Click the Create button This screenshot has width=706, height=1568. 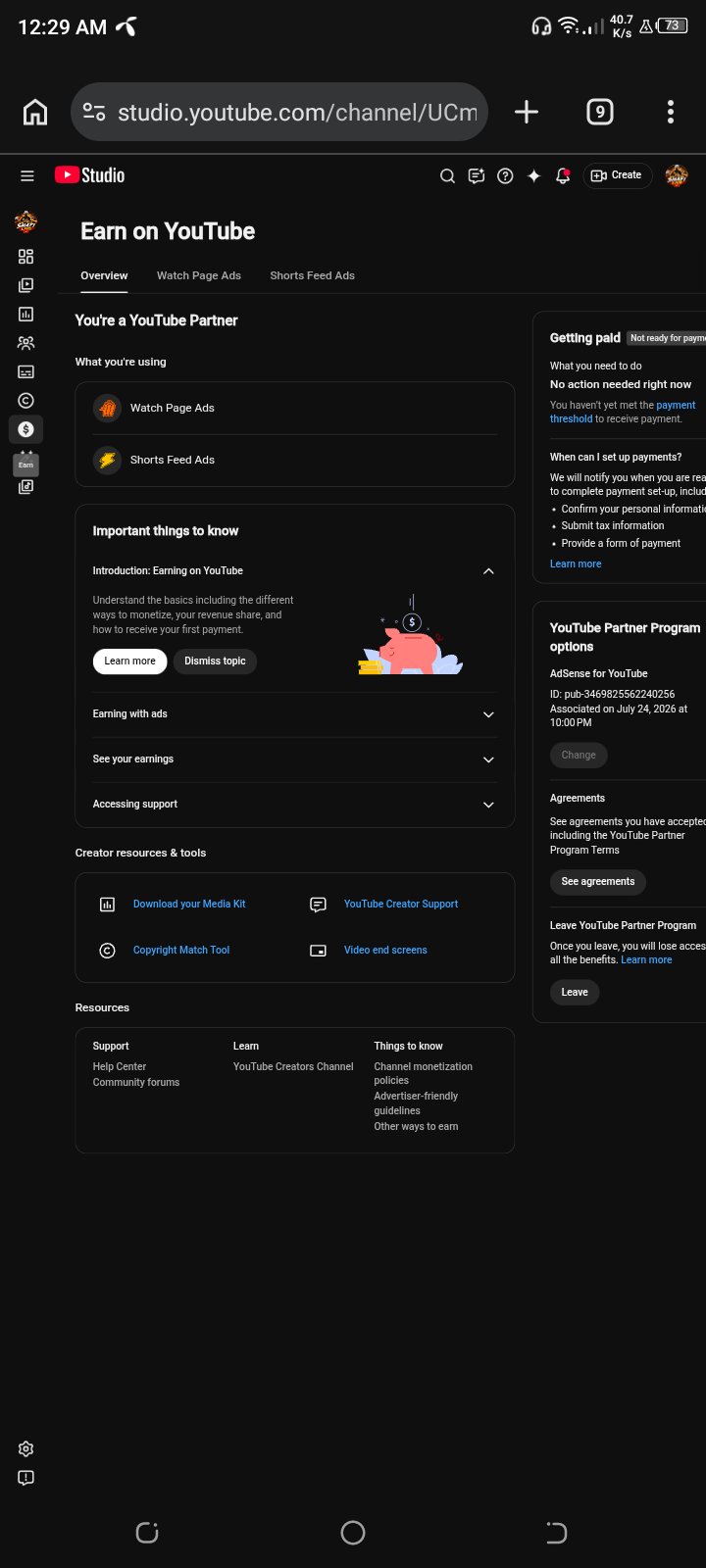[x=617, y=175]
